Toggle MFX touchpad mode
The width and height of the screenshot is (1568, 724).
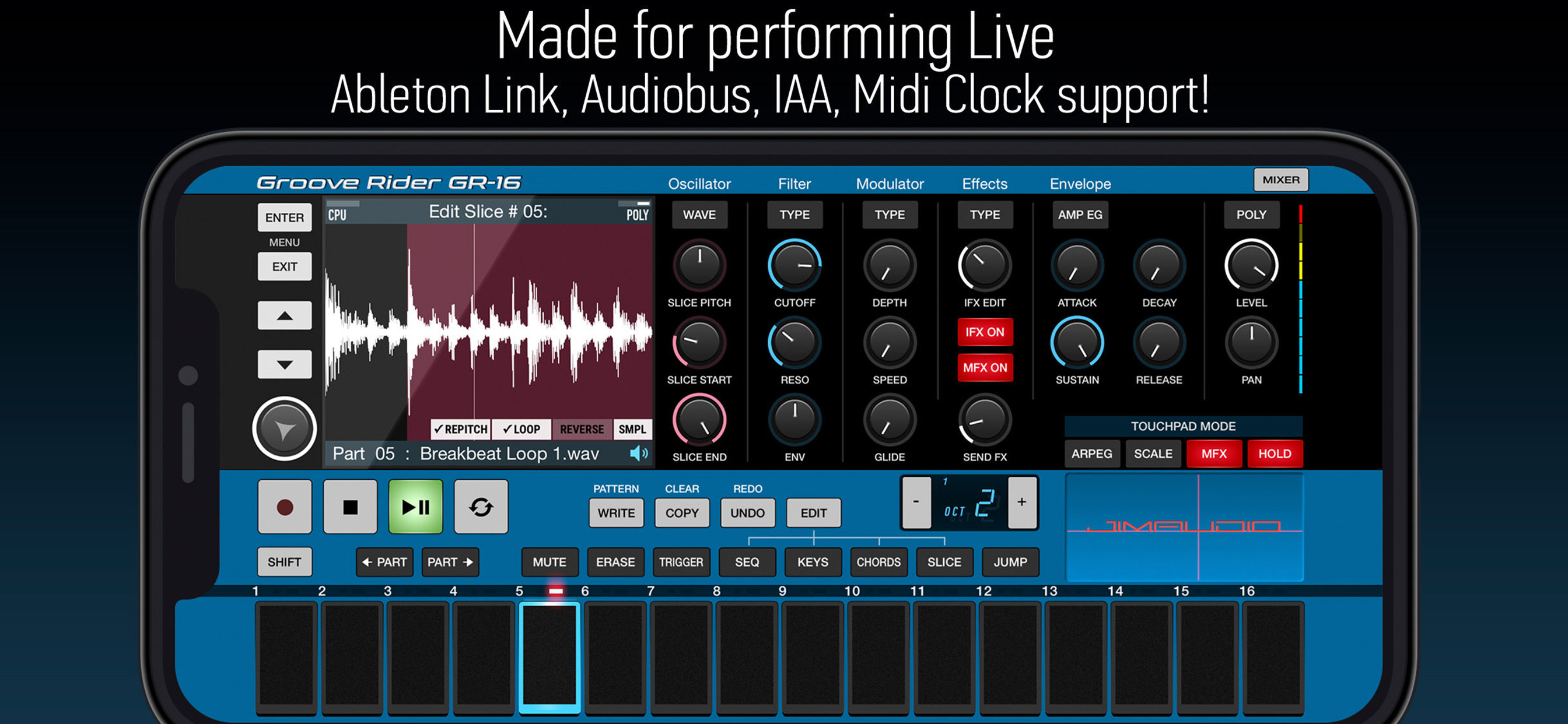1214,454
